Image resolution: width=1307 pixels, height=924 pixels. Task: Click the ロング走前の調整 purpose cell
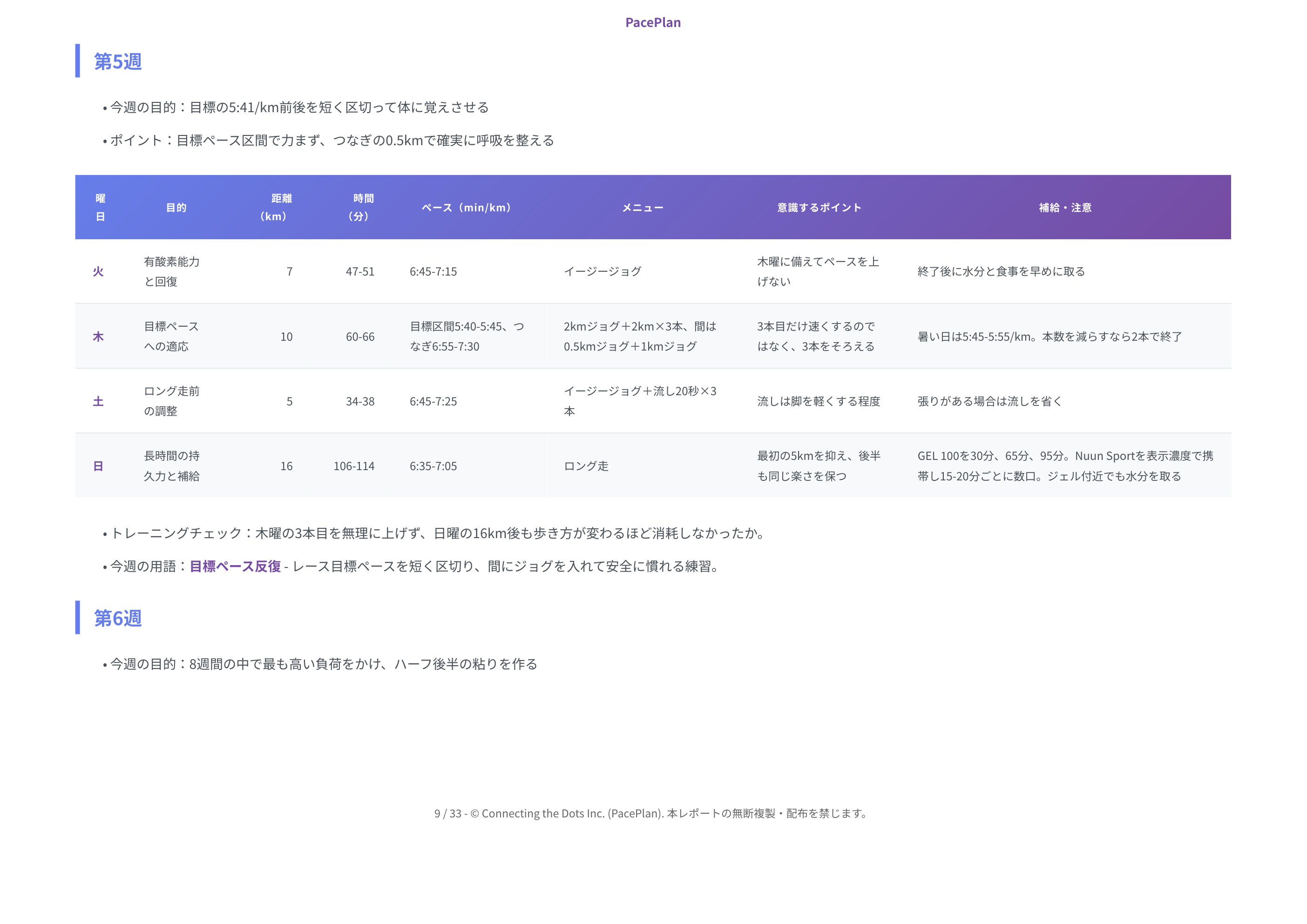pyautogui.click(x=172, y=401)
